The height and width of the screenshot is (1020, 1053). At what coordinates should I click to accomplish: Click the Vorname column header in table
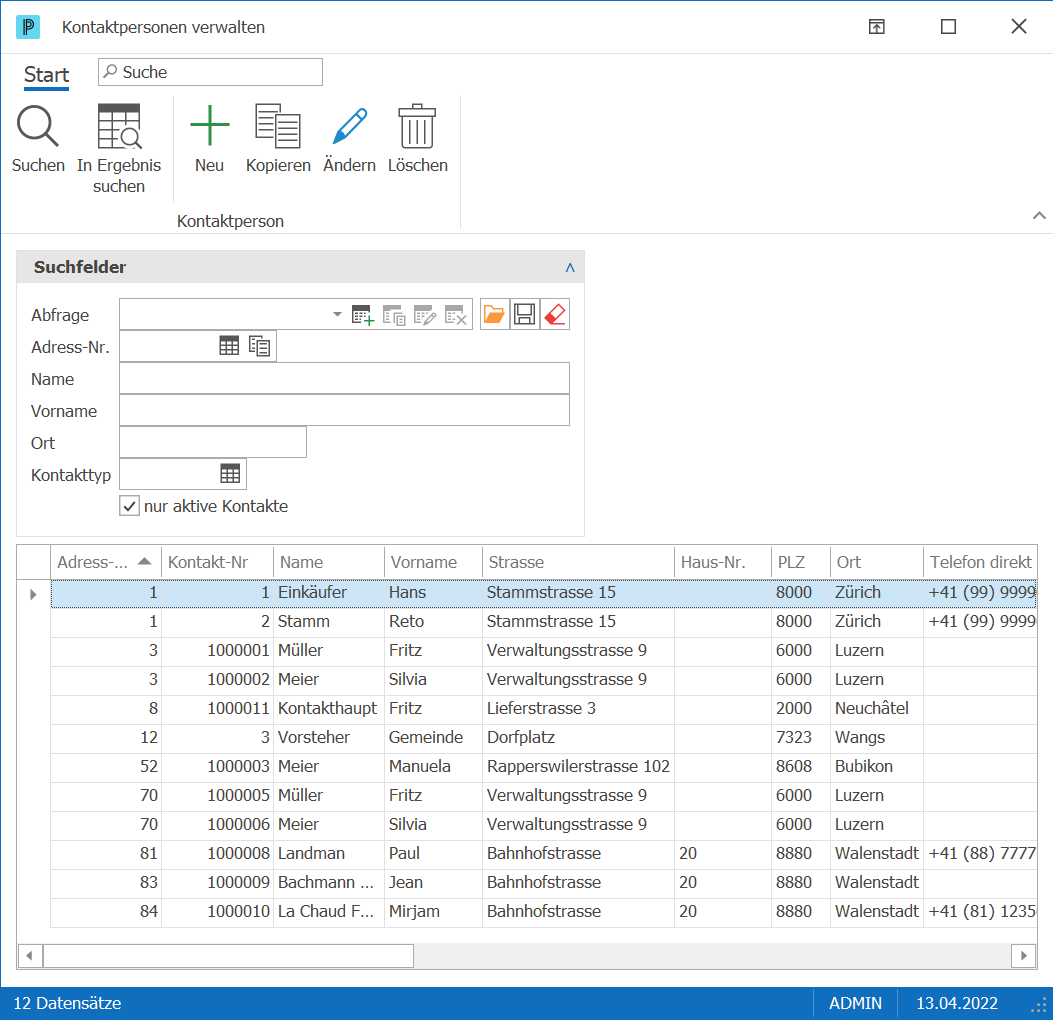click(x=433, y=562)
